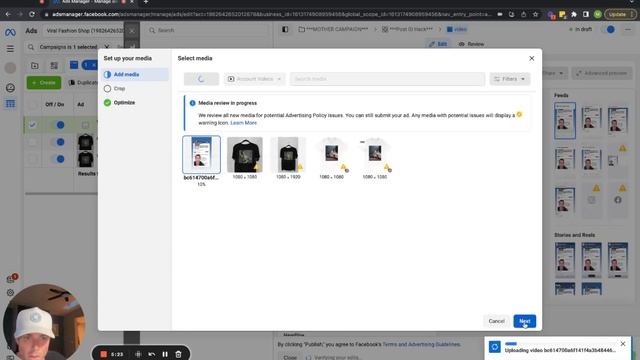Viewport: 640px width, 360px height.
Task: Open the Account Videos dropdown
Action: coord(254,79)
